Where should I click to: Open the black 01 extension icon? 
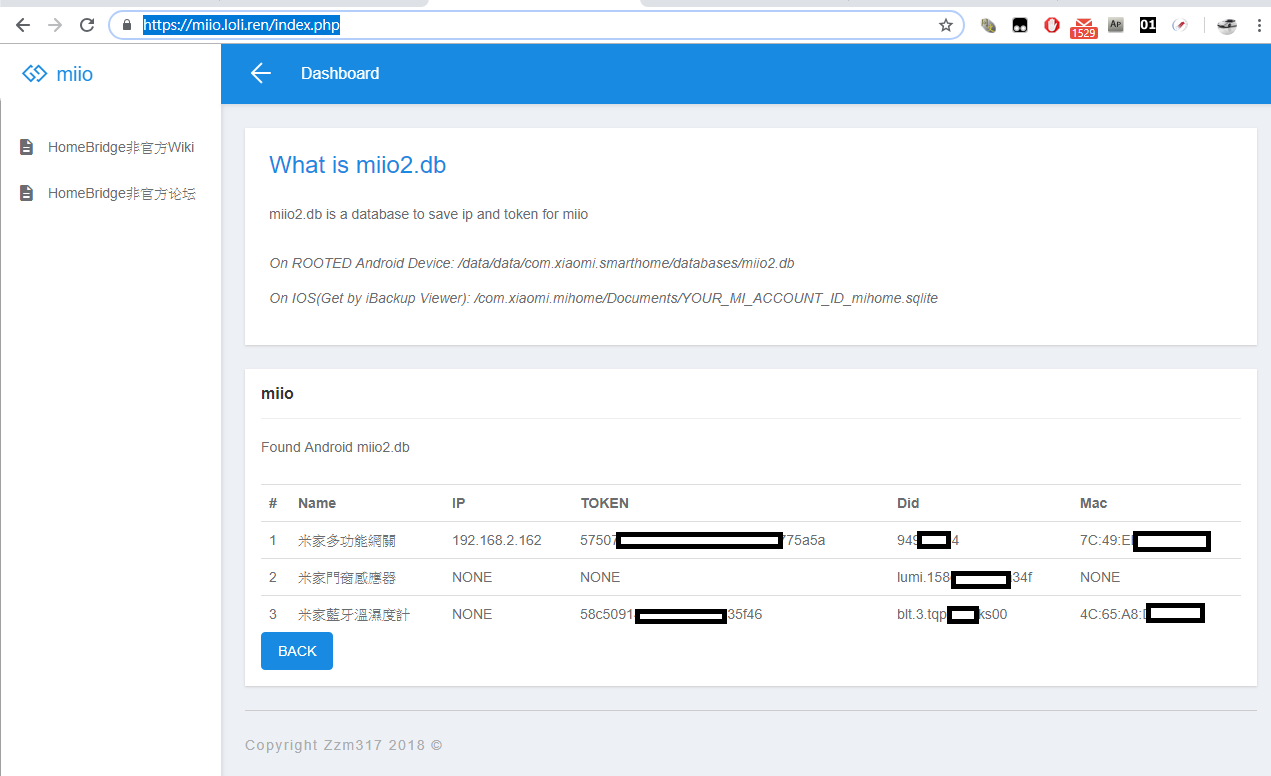[1148, 26]
